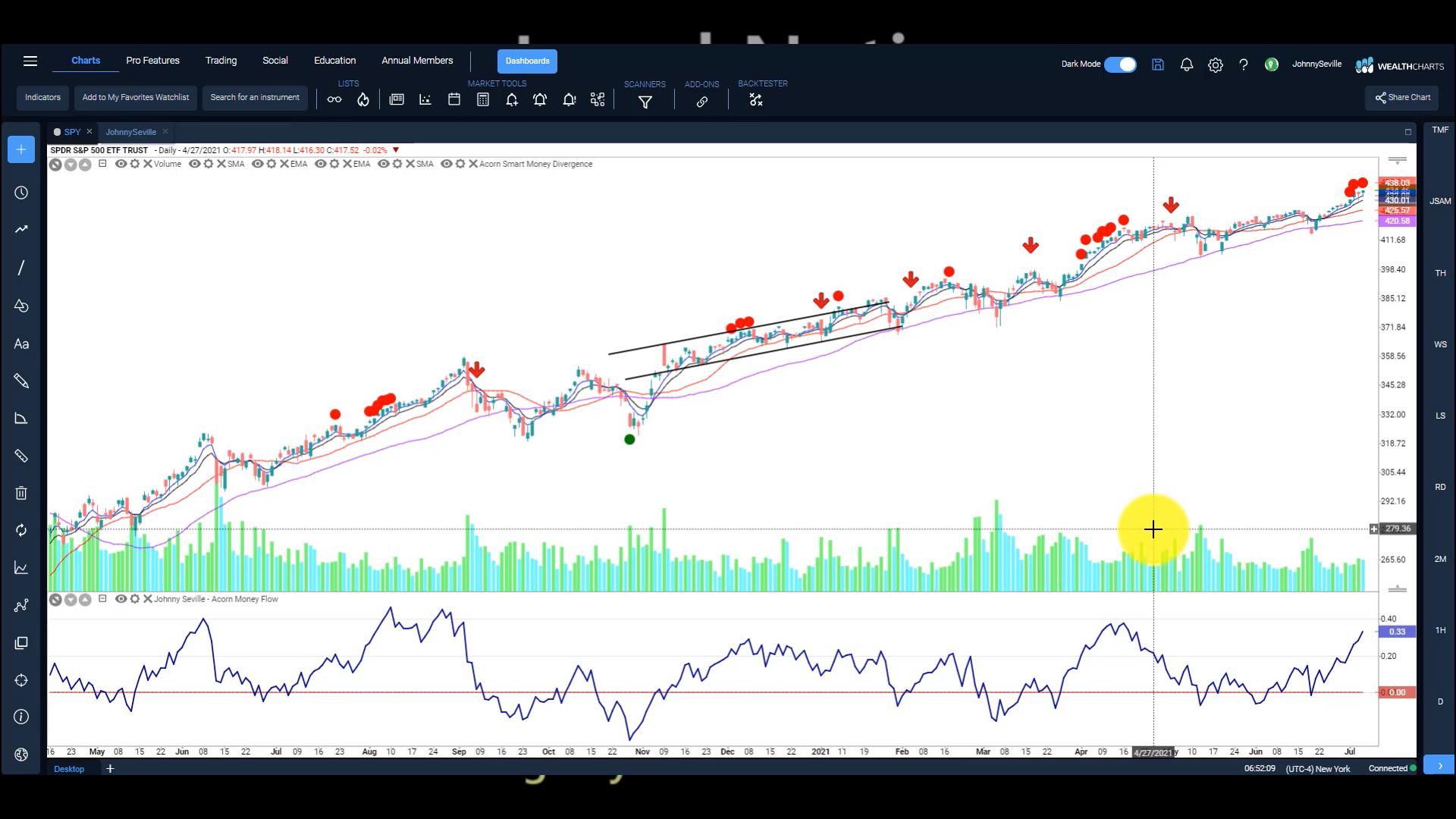Open the settings gear in top right header
The height and width of the screenshot is (819, 1456).
point(1216,65)
